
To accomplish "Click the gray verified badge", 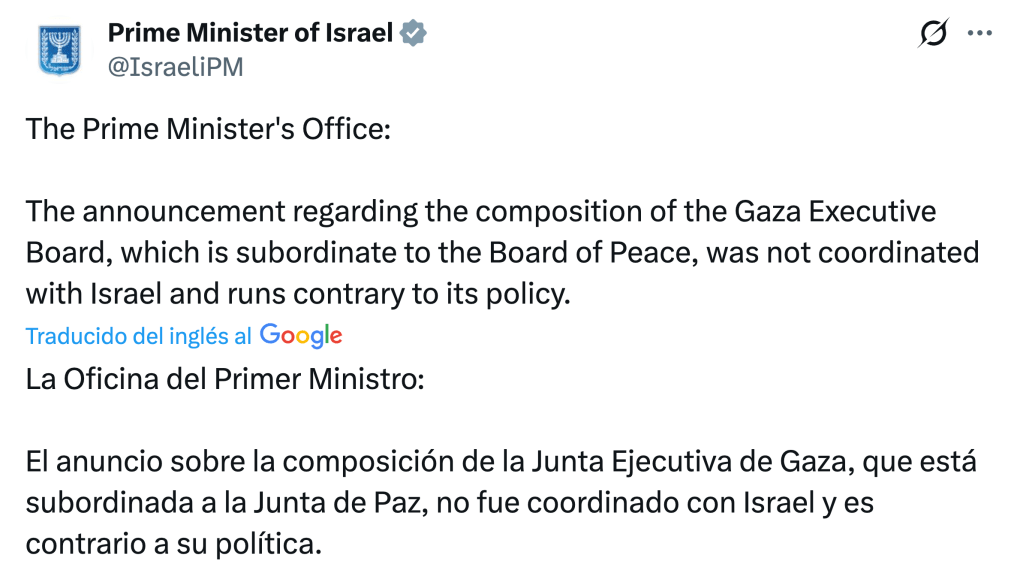I will pos(414,33).
